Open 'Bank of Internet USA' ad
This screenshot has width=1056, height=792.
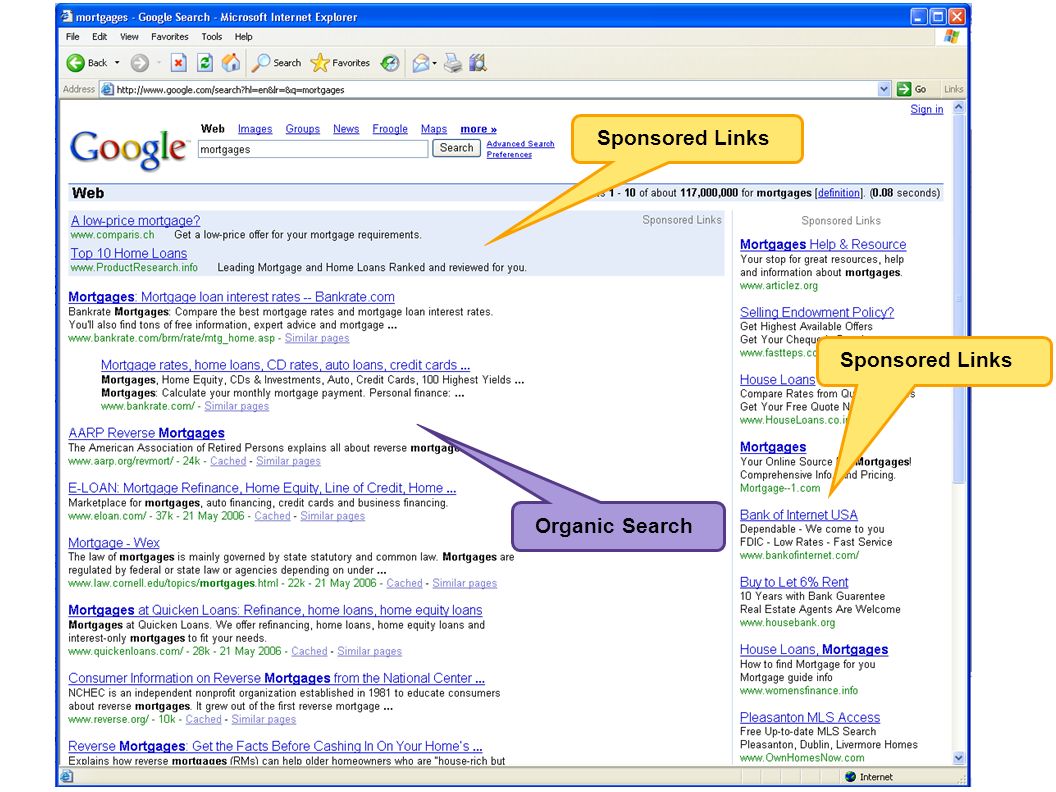(799, 515)
